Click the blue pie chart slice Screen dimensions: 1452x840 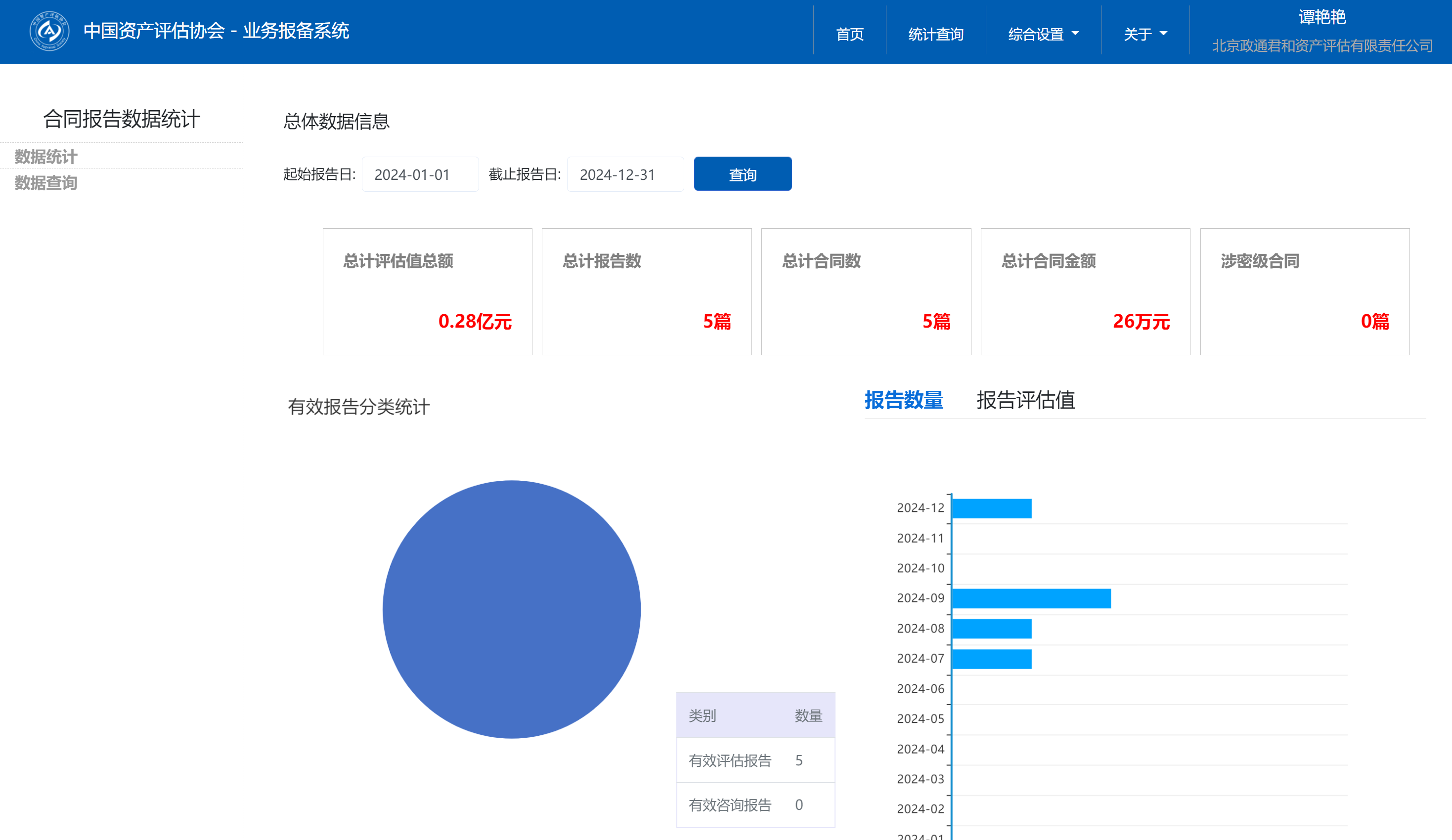(512, 609)
